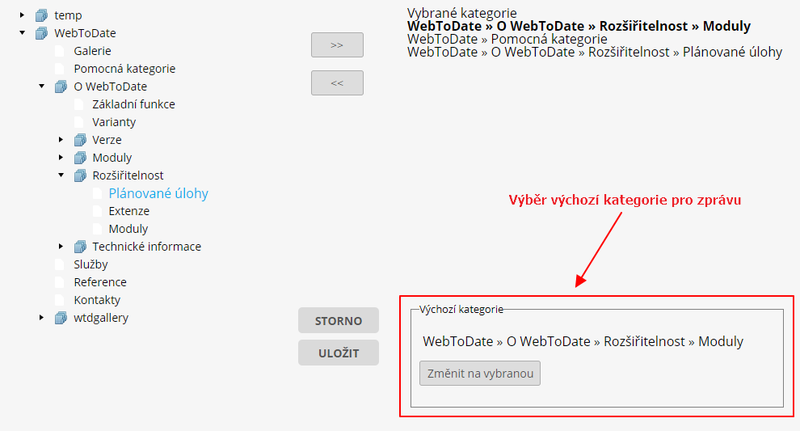Click the temp folder icon
The image size is (800, 431).
click(x=41, y=16)
